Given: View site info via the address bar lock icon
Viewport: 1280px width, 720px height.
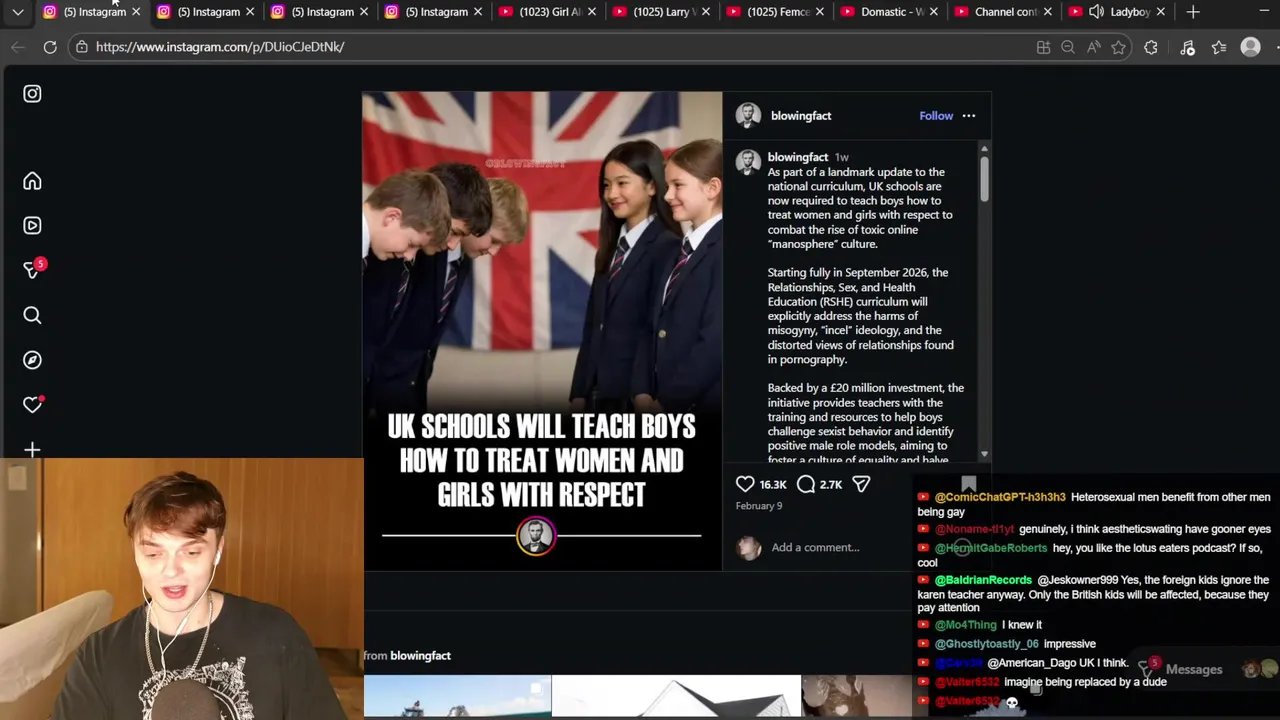Looking at the screenshot, I should (x=81, y=47).
